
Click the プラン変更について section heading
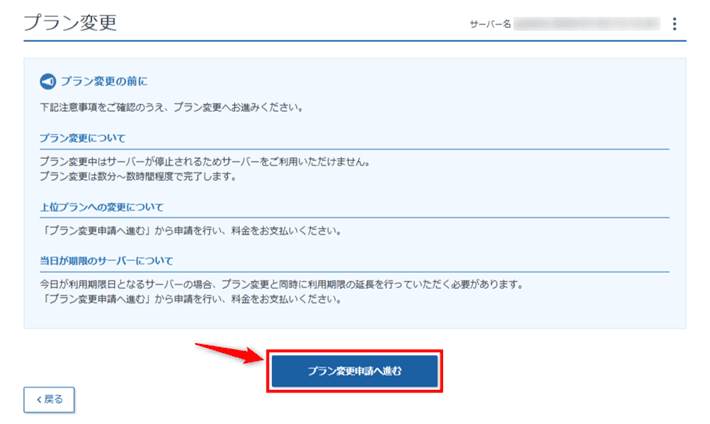pos(82,138)
